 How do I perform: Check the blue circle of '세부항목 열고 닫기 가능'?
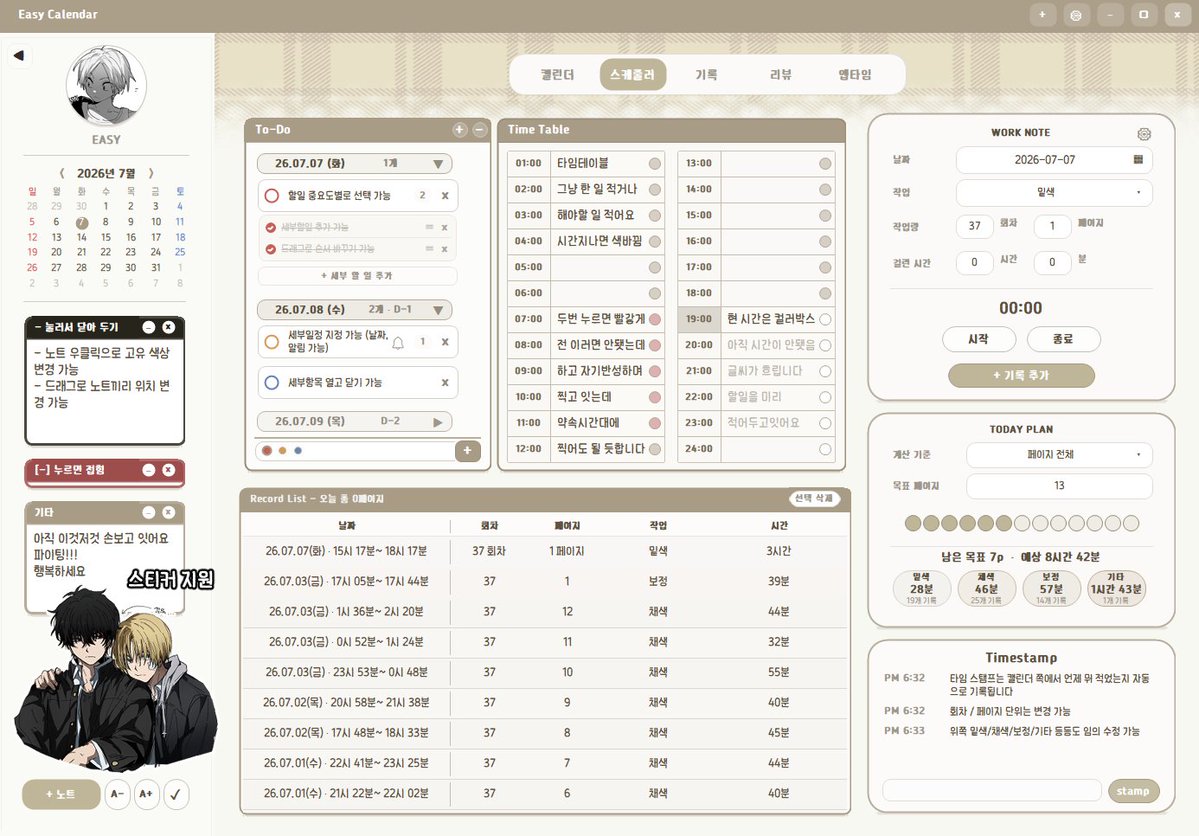coord(271,382)
